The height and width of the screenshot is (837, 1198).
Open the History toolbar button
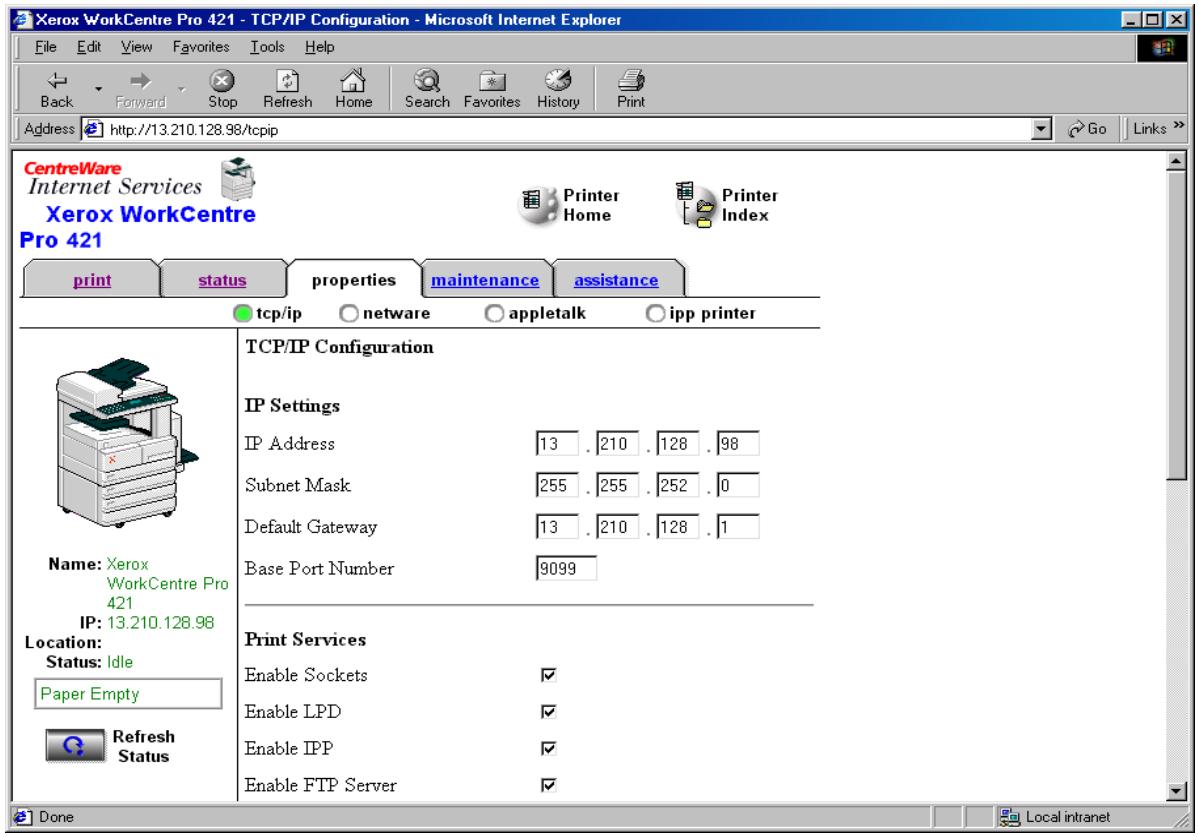[x=558, y=89]
